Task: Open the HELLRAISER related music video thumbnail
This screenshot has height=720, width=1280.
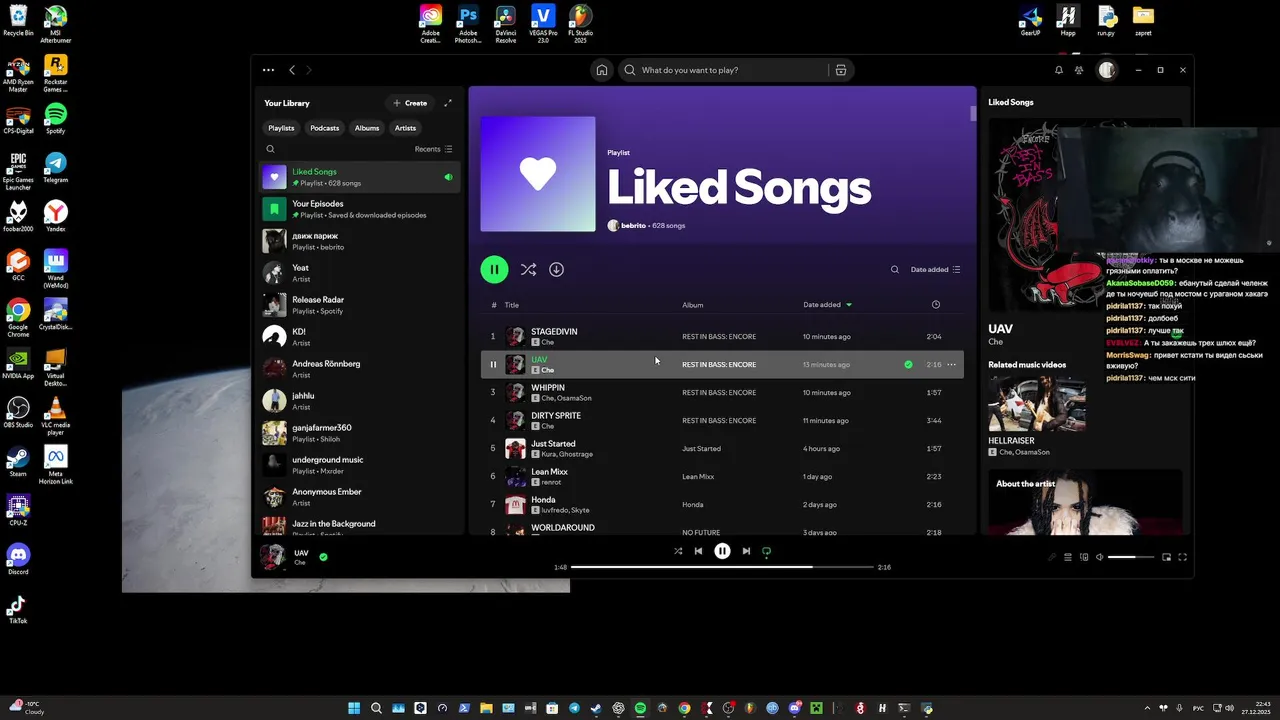Action: [x=1037, y=403]
